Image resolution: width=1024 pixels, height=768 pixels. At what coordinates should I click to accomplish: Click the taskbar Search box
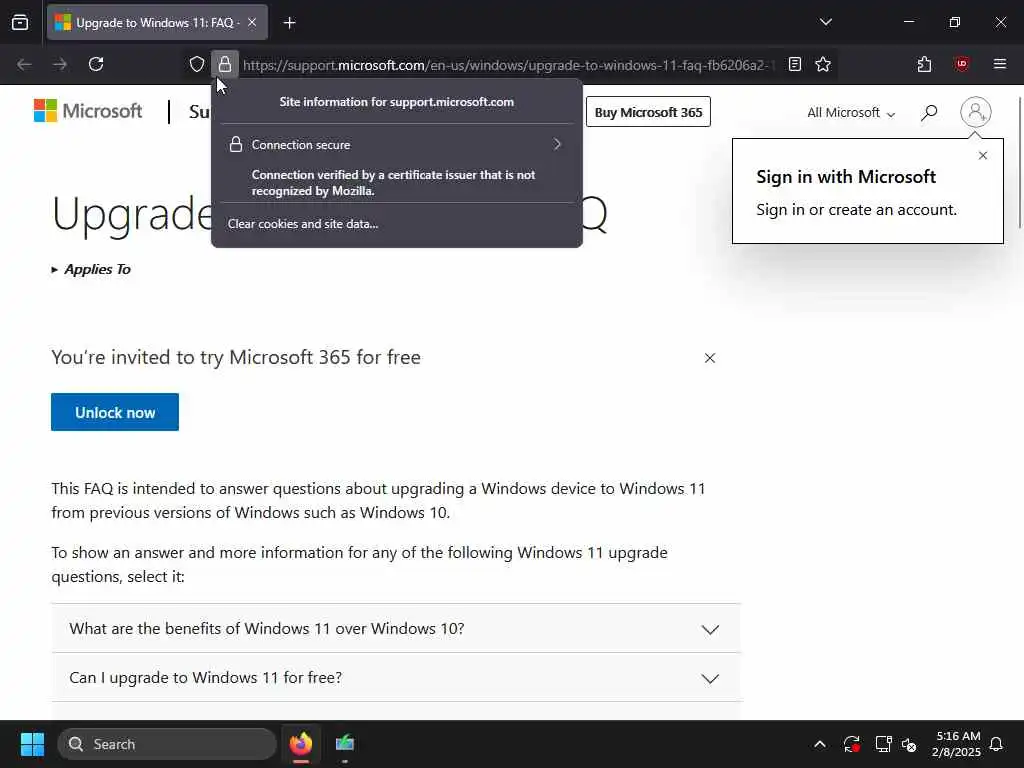coord(167,744)
